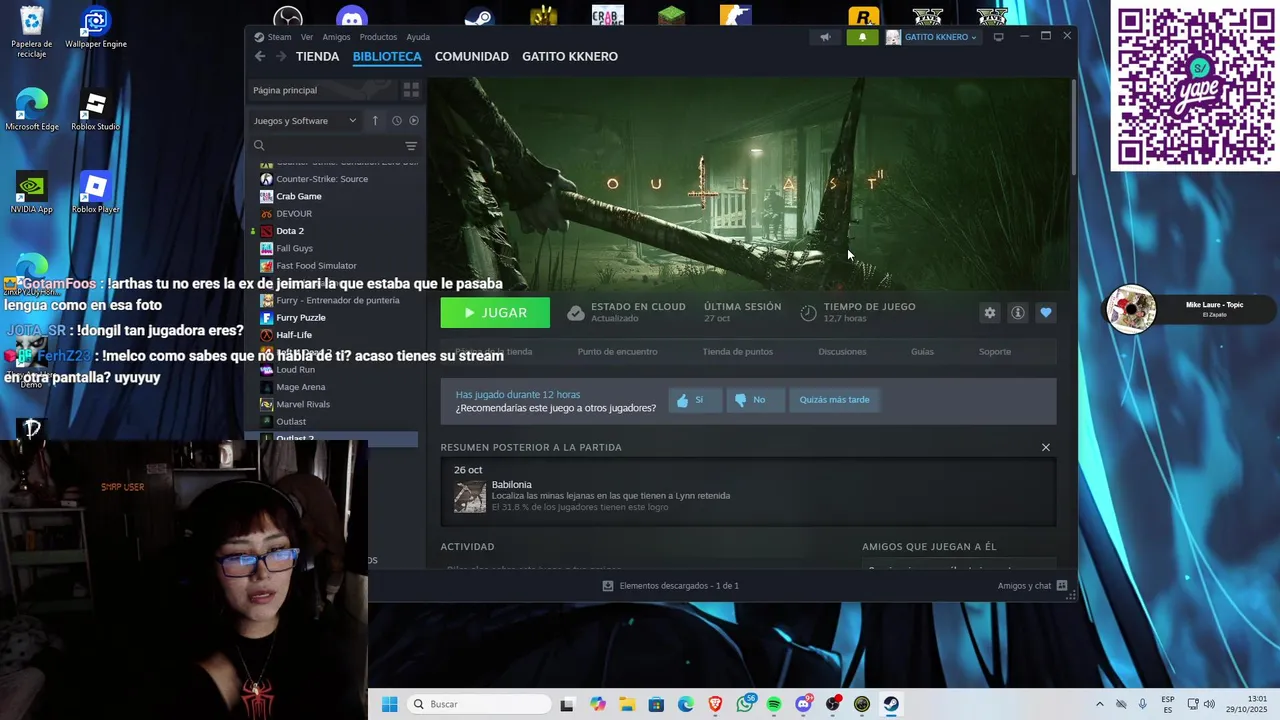The height and width of the screenshot is (720, 1280).
Task: Click the Quizás más tarde button
Action: click(x=834, y=400)
